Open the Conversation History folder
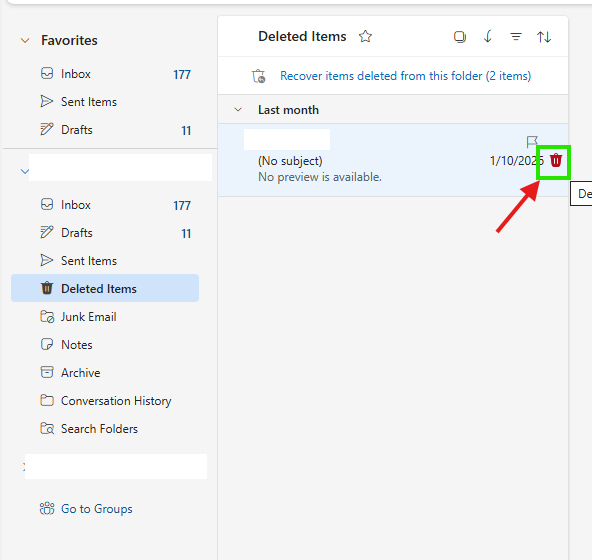 pyautogui.click(x=105, y=401)
